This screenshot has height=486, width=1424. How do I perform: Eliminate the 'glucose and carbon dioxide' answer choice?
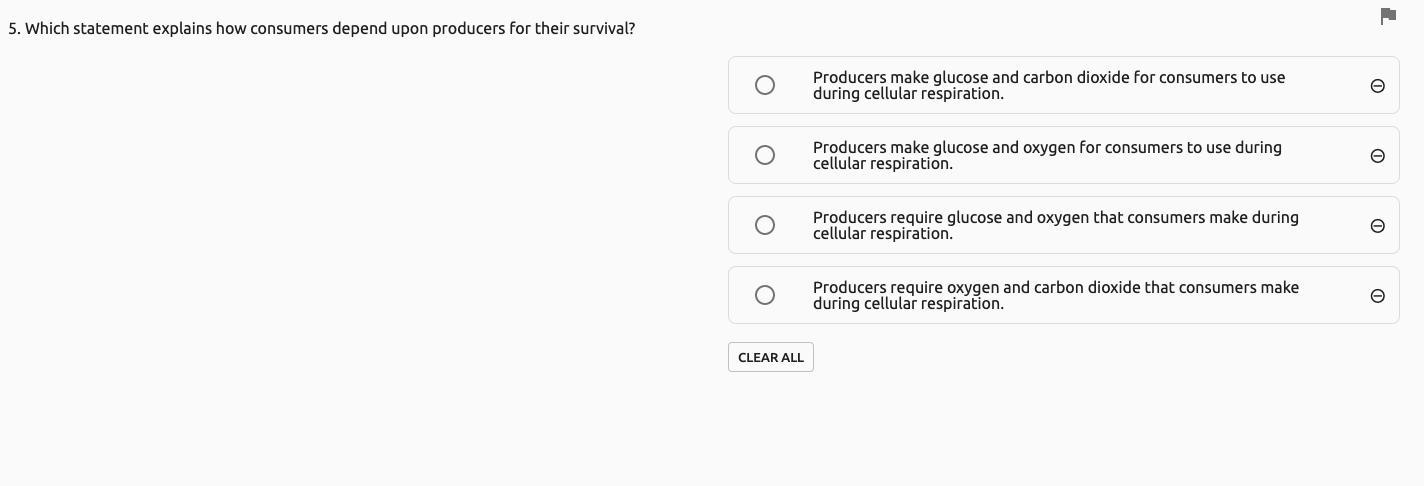pyautogui.click(x=1377, y=86)
